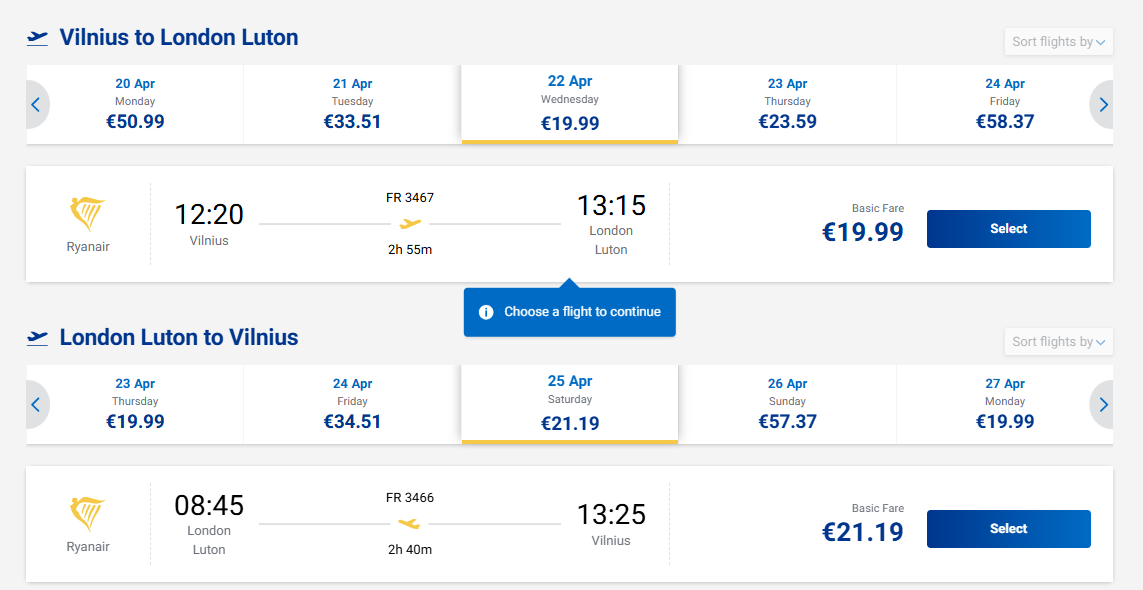
Task: Click previous dates arrow for outbound flight
Action: [36, 104]
